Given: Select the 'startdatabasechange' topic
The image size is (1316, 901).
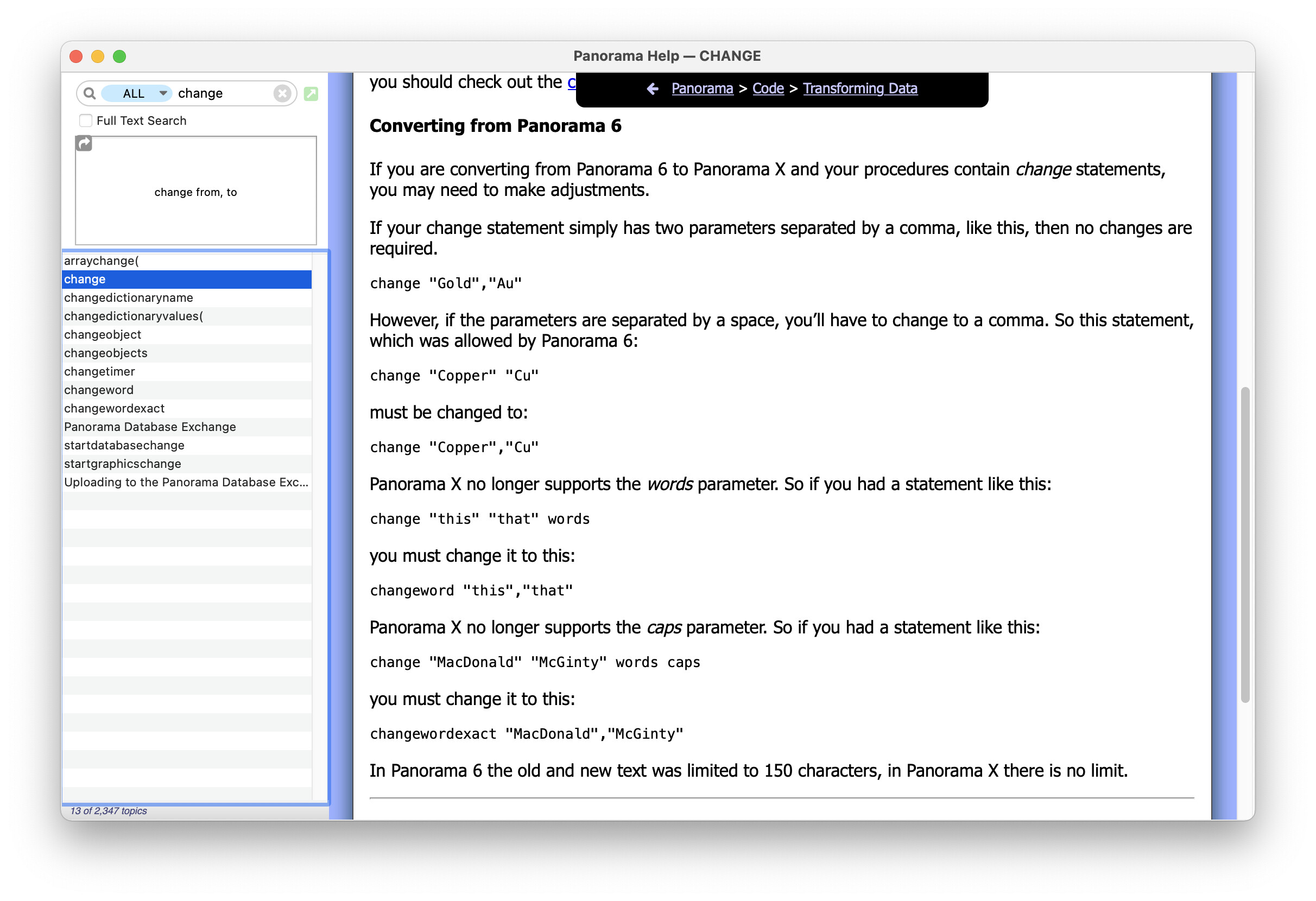Looking at the screenshot, I should pyautogui.click(x=187, y=446).
